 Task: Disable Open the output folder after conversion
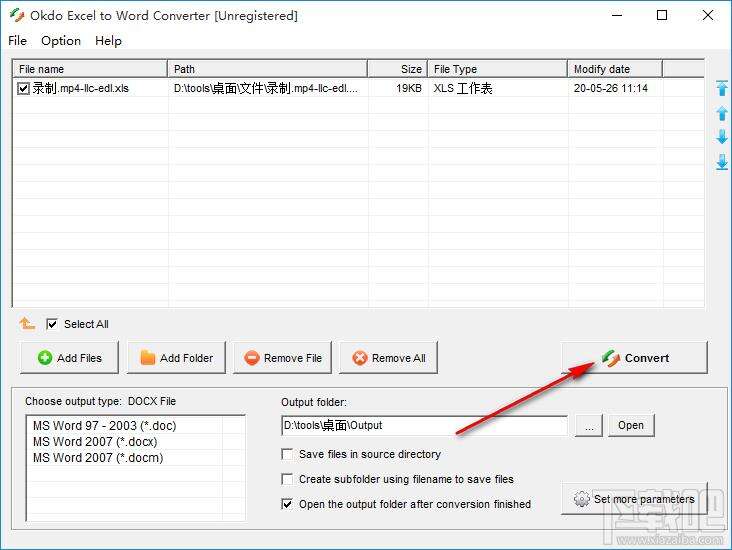click(x=287, y=504)
